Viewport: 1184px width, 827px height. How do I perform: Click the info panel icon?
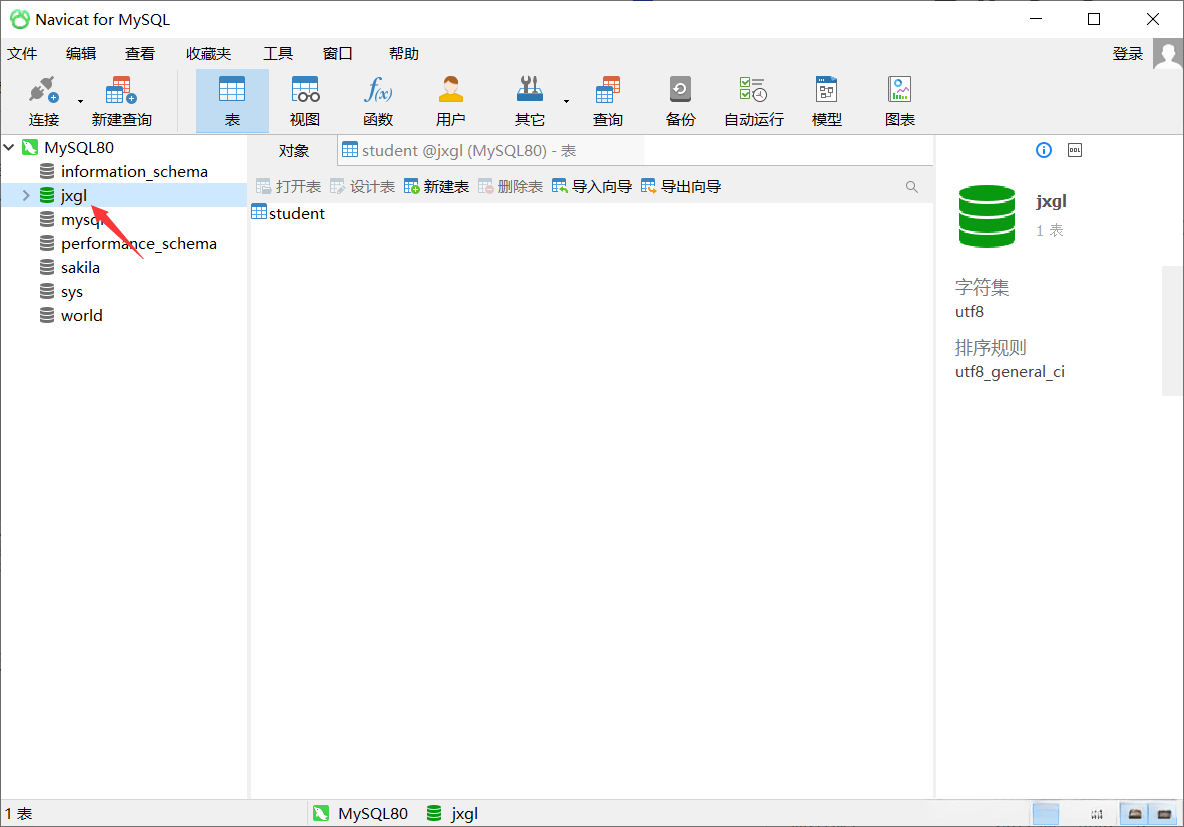click(x=1044, y=150)
